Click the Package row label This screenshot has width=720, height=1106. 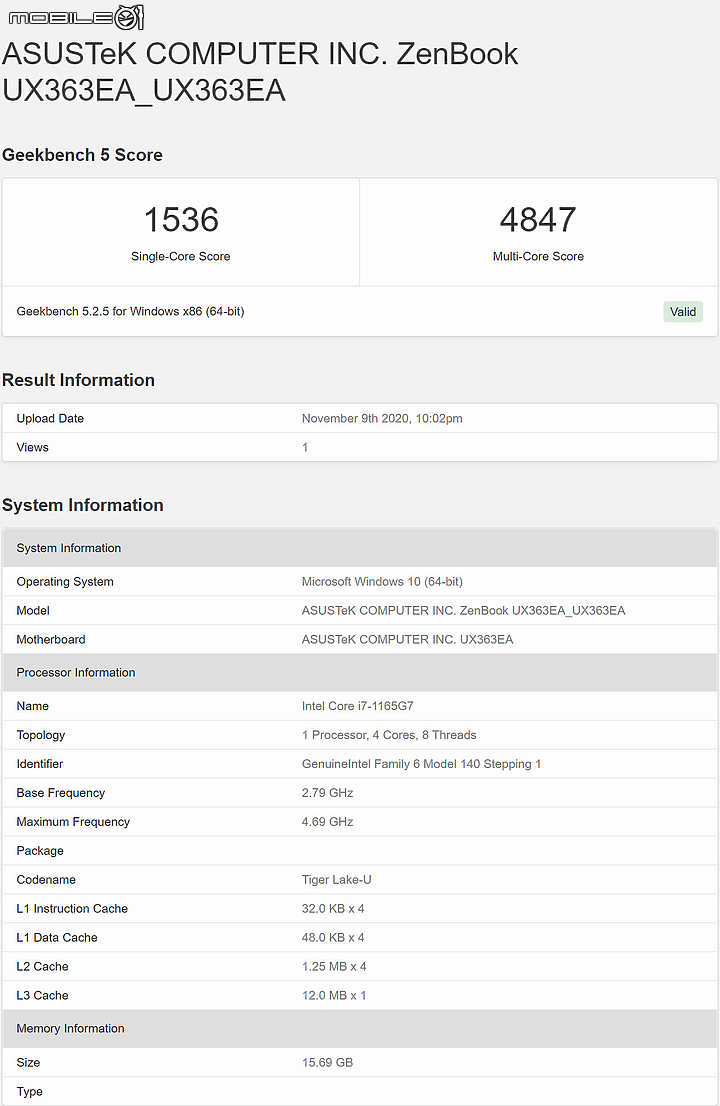(40, 851)
